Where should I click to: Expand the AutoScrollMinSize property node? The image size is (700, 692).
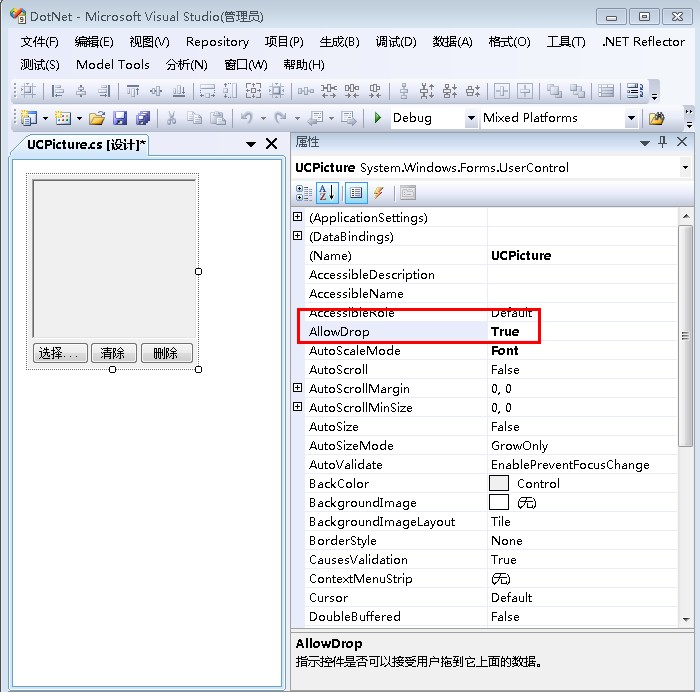pyautogui.click(x=297, y=407)
